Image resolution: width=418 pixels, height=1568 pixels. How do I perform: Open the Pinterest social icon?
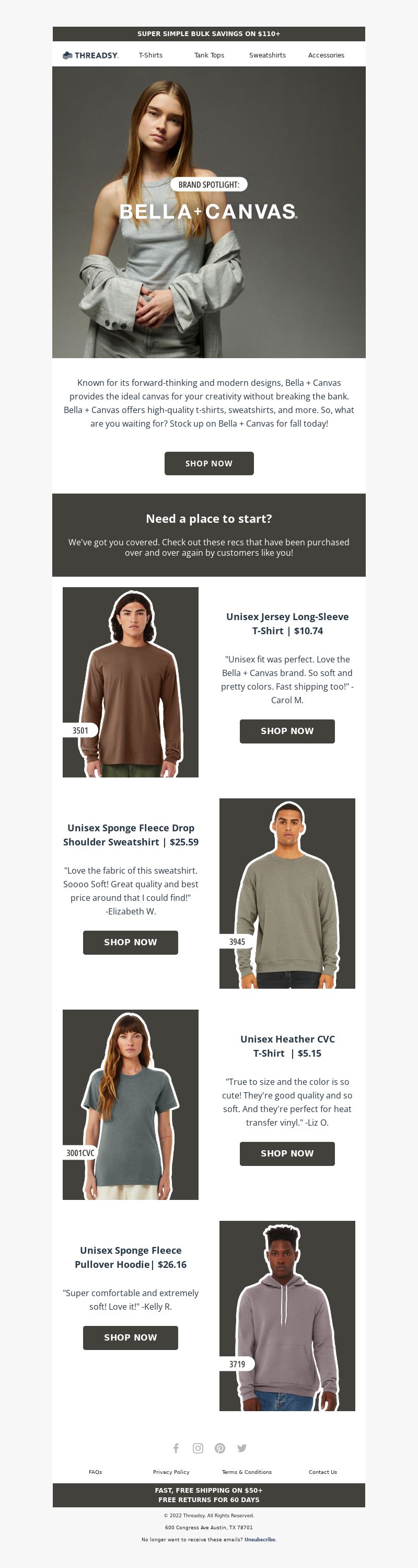[x=219, y=1448]
